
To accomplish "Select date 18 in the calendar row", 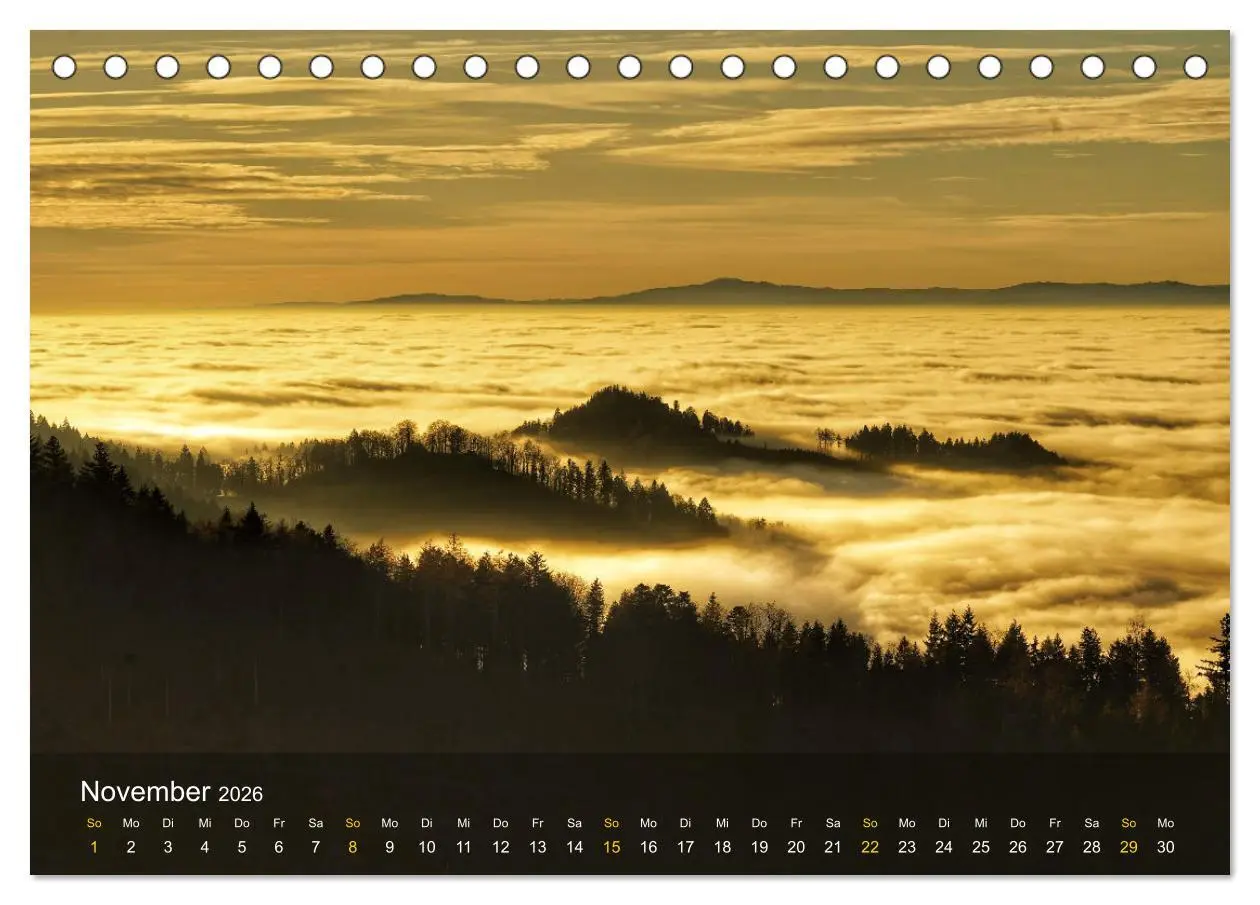I will pos(723,847).
